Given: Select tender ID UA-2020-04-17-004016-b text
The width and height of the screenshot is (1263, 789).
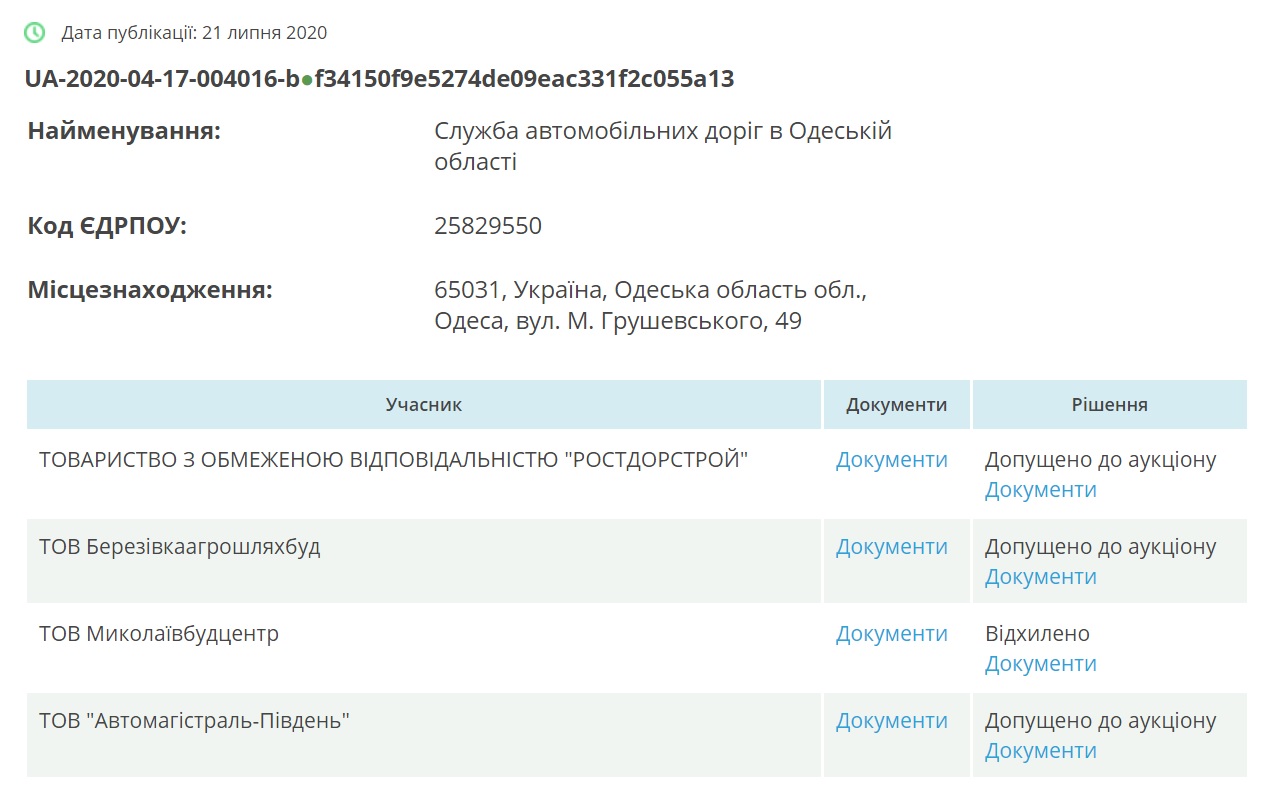Looking at the screenshot, I should point(162,79).
